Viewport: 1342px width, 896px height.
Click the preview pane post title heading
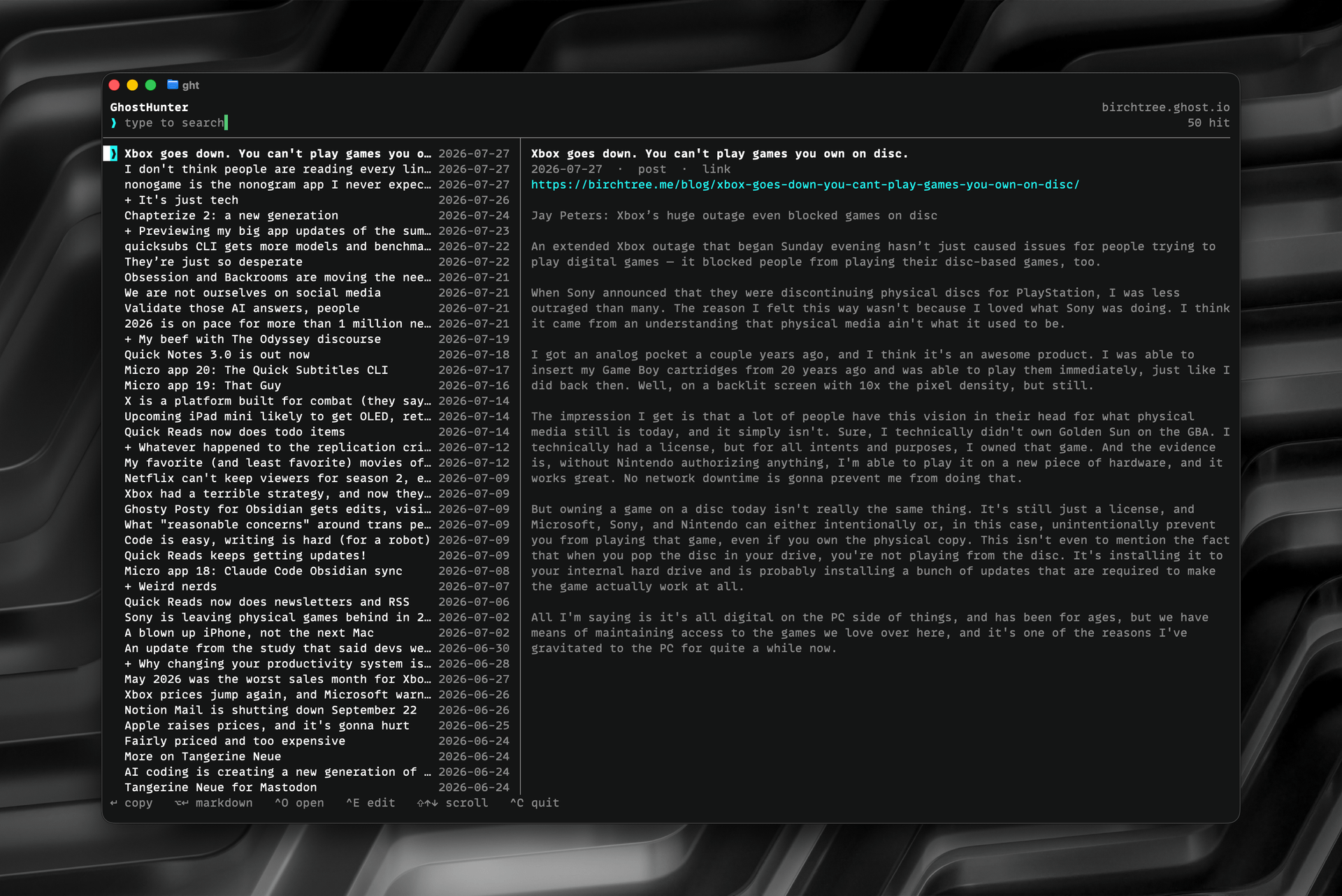pyautogui.click(x=719, y=154)
